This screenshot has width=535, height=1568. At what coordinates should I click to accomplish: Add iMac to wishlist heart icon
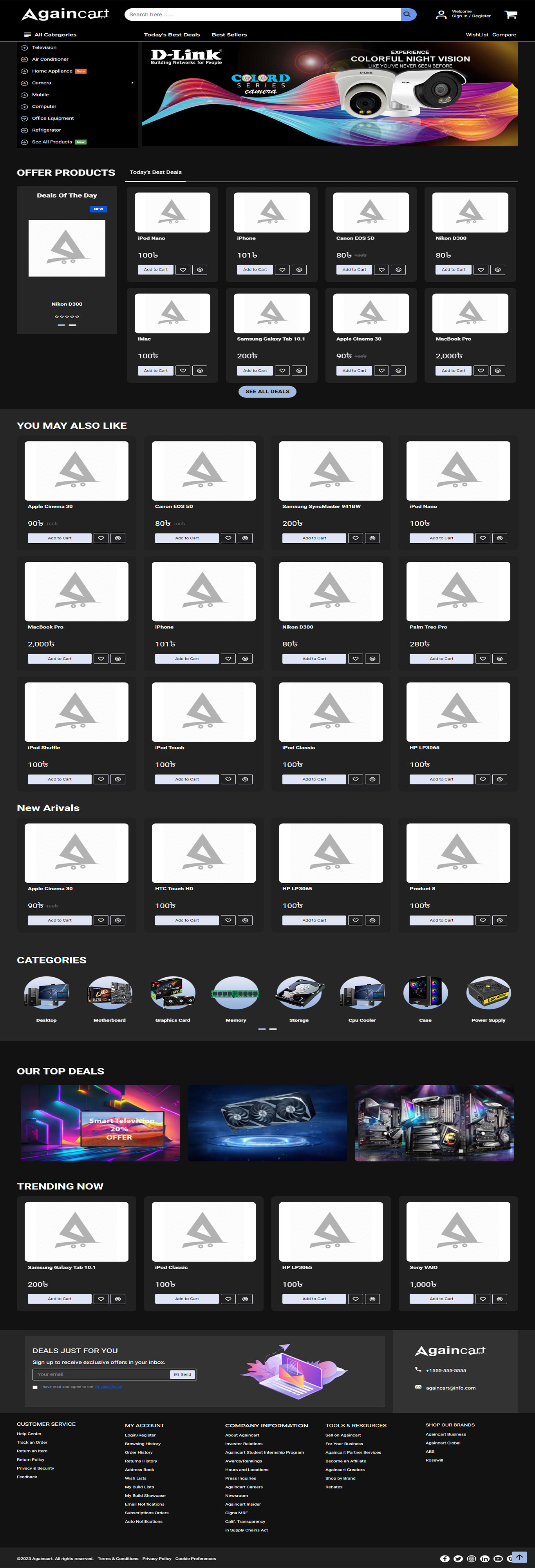183,370
